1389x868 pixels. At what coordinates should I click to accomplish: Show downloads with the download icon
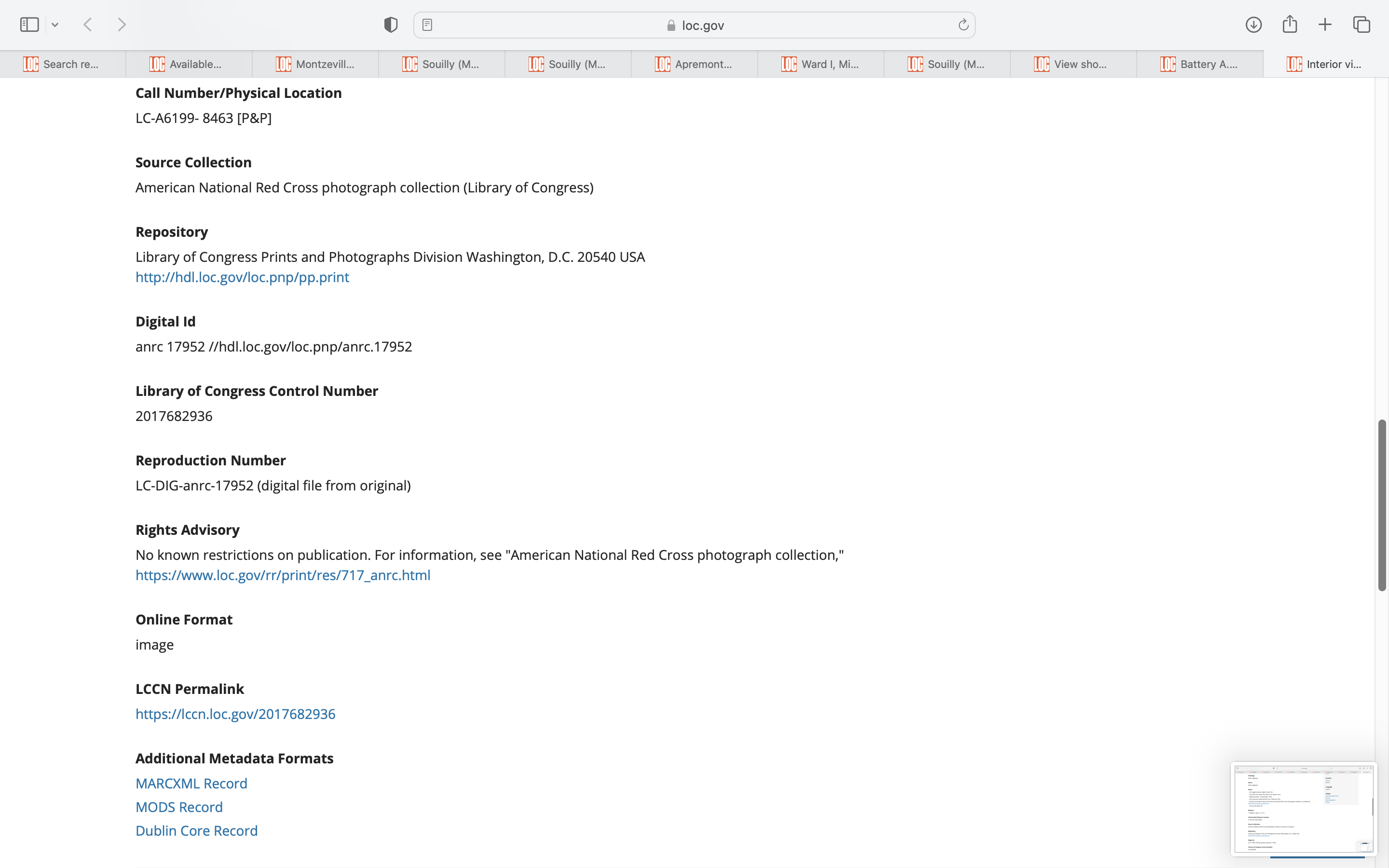(1253, 25)
